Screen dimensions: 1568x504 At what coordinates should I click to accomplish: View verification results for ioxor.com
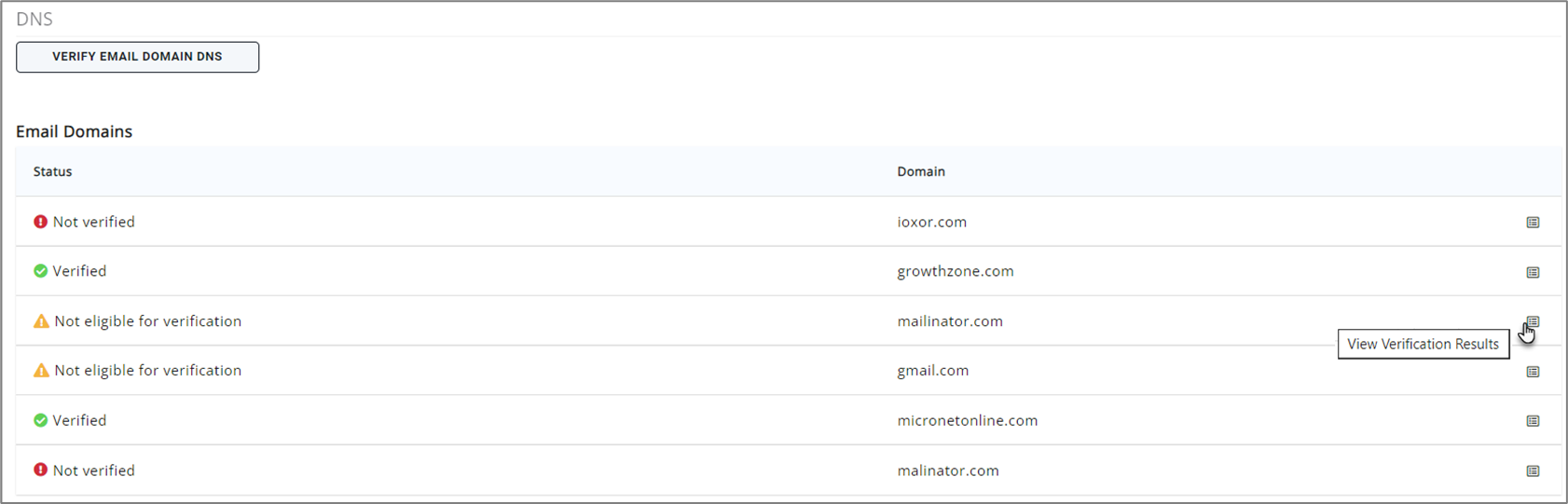tap(1533, 223)
